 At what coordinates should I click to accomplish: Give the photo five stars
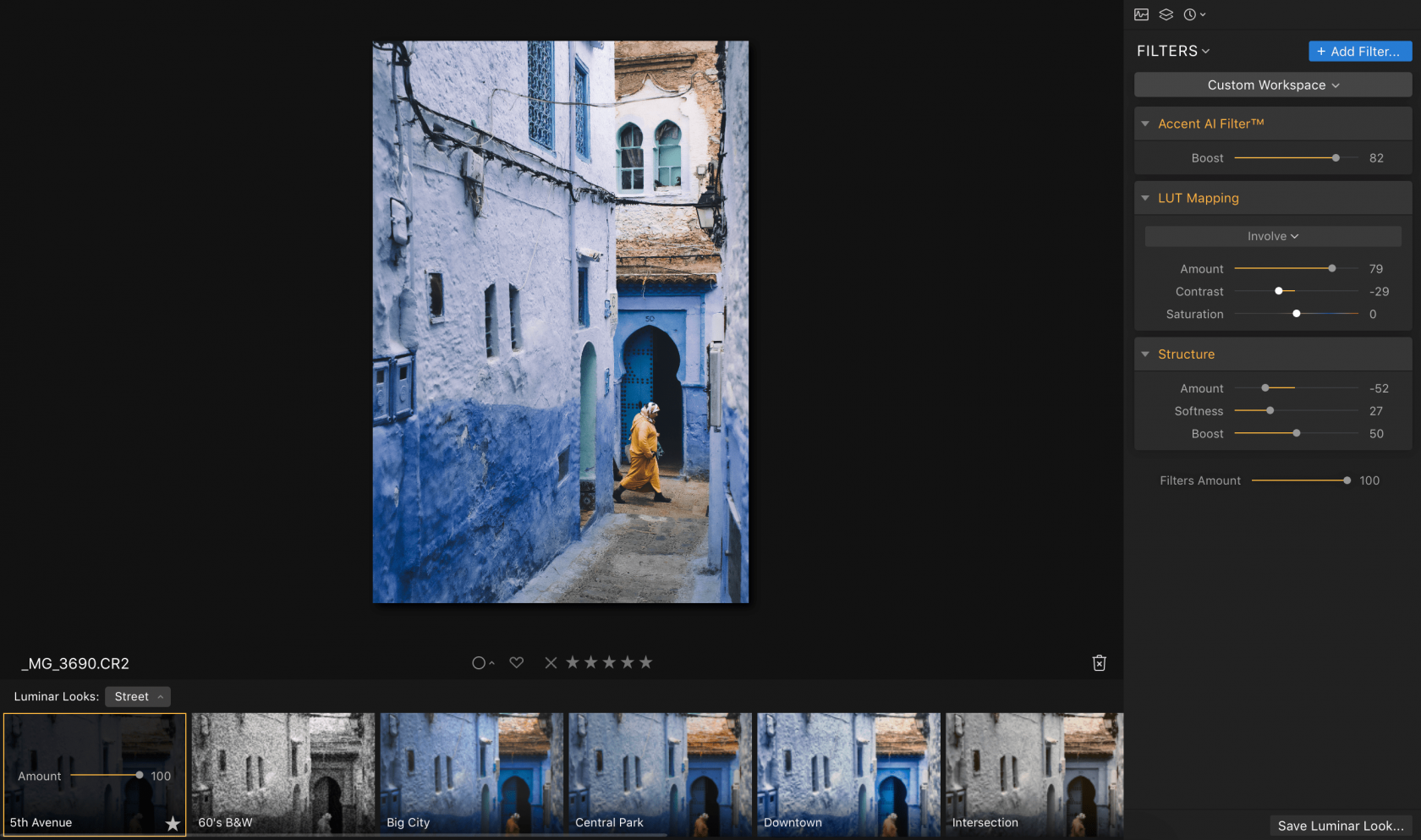[x=645, y=662]
